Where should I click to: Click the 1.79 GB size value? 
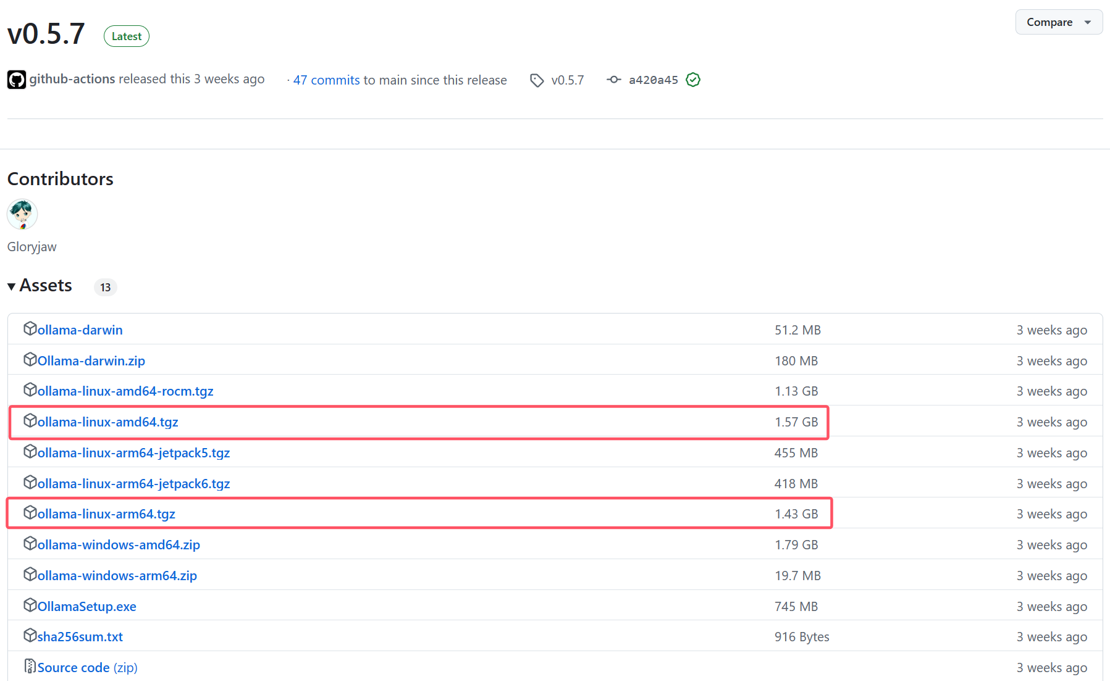(x=796, y=544)
